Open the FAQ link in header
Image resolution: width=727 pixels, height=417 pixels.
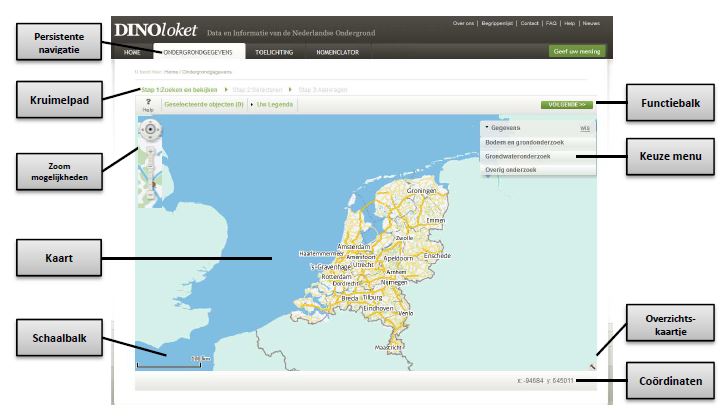pyautogui.click(x=551, y=22)
